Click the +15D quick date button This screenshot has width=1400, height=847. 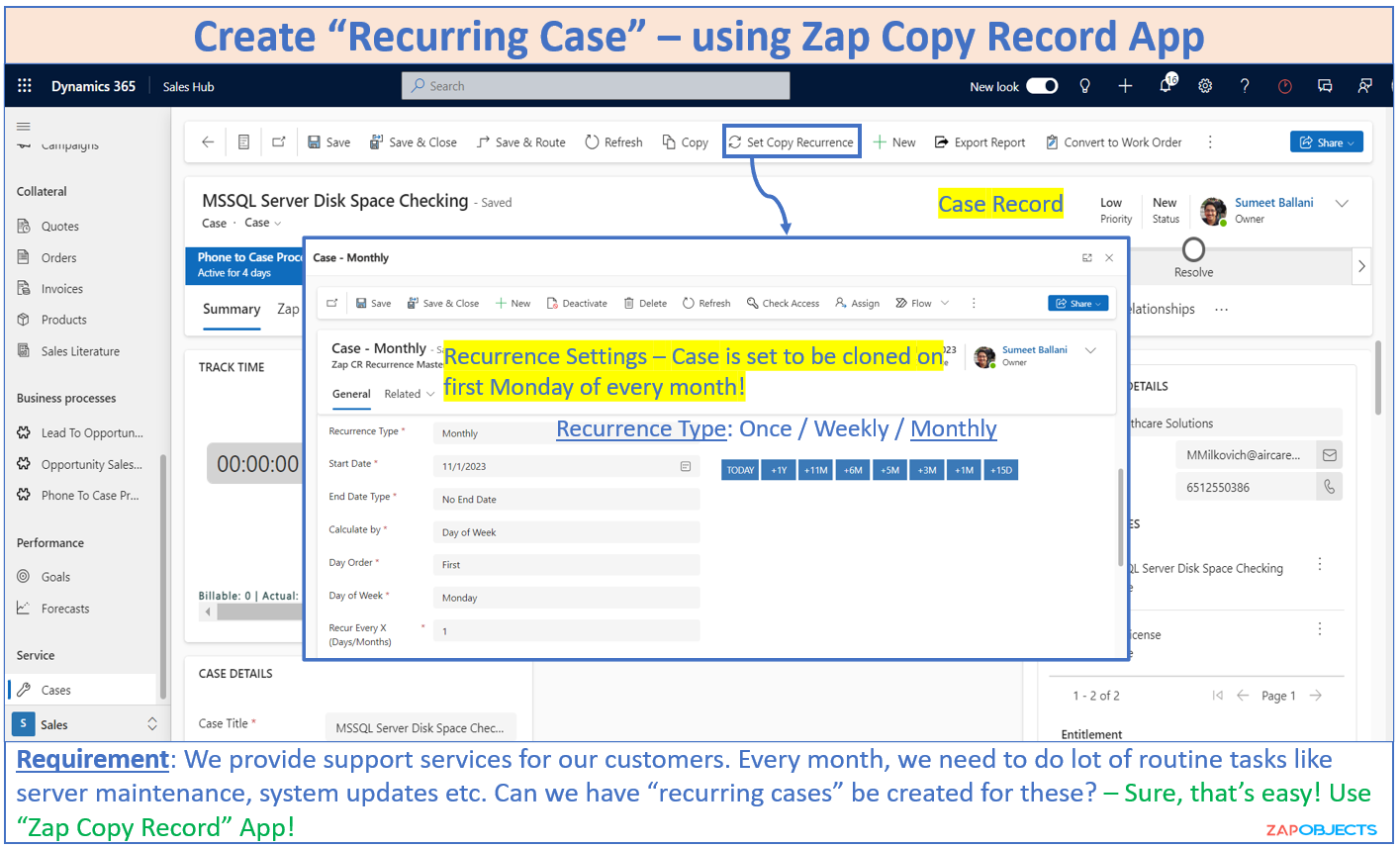(1001, 470)
